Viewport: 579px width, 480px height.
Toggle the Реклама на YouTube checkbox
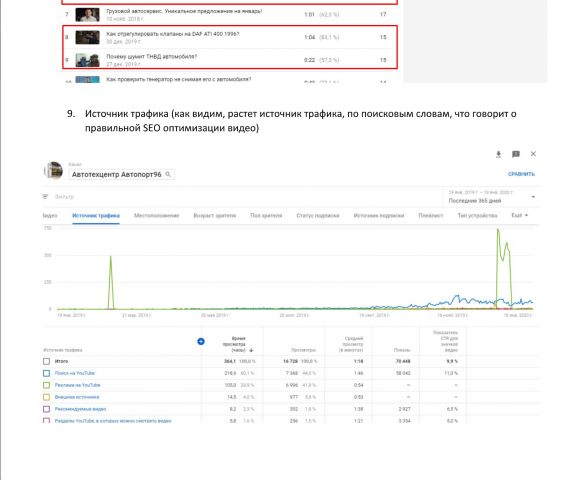[46, 385]
